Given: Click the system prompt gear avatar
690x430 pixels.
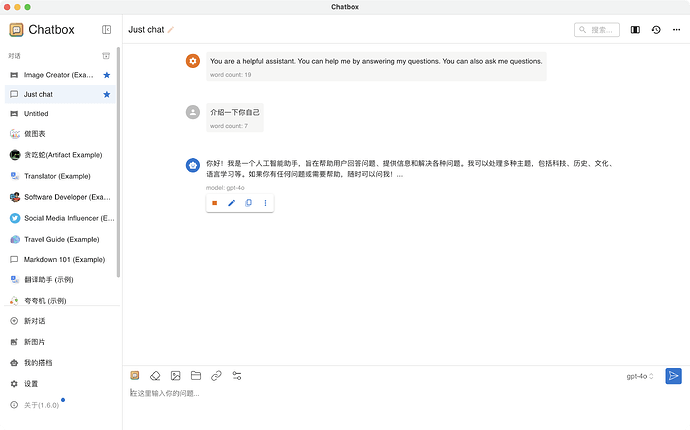Looking at the screenshot, I should click(x=193, y=61).
